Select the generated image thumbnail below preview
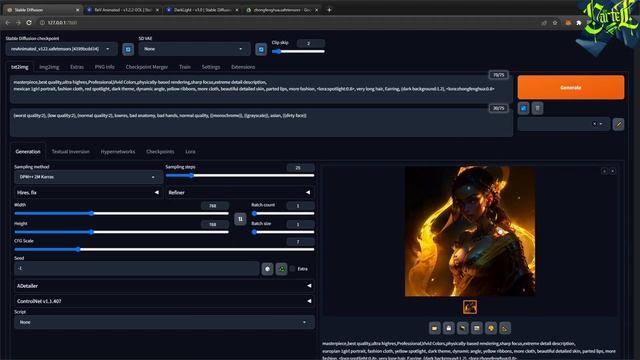 470,307
